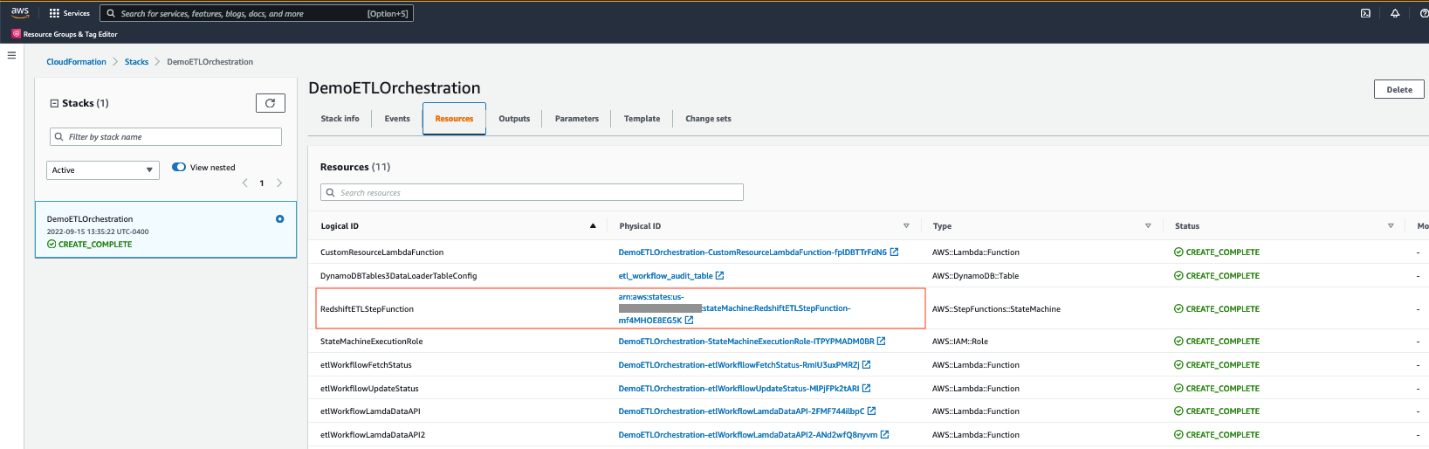Image resolution: width=1429 pixels, height=449 pixels.
Task: Click the AWS::StepFunctions::StateMachine type cell
Action: tap(996, 309)
